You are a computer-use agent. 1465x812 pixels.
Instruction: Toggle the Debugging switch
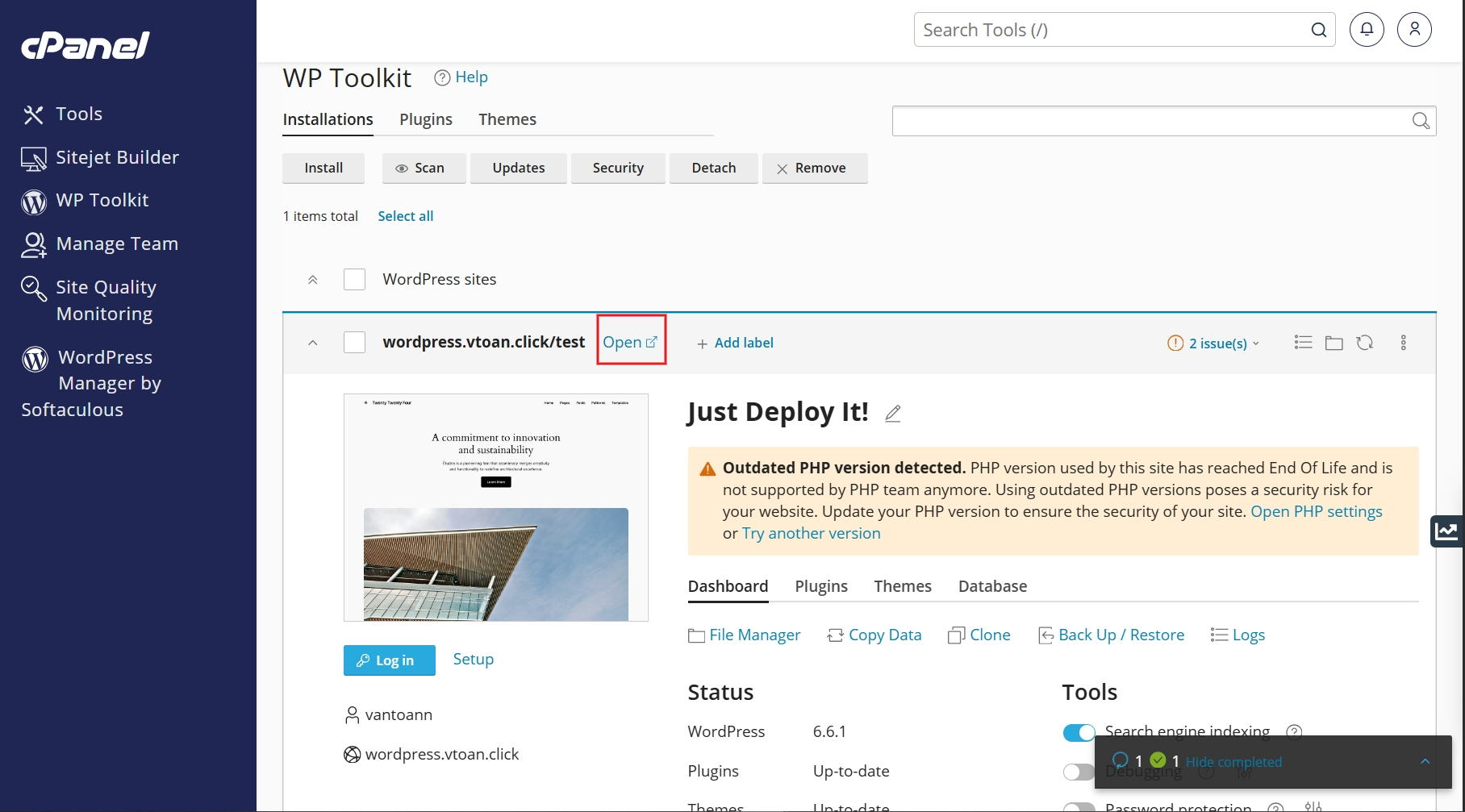tap(1079, 772)
